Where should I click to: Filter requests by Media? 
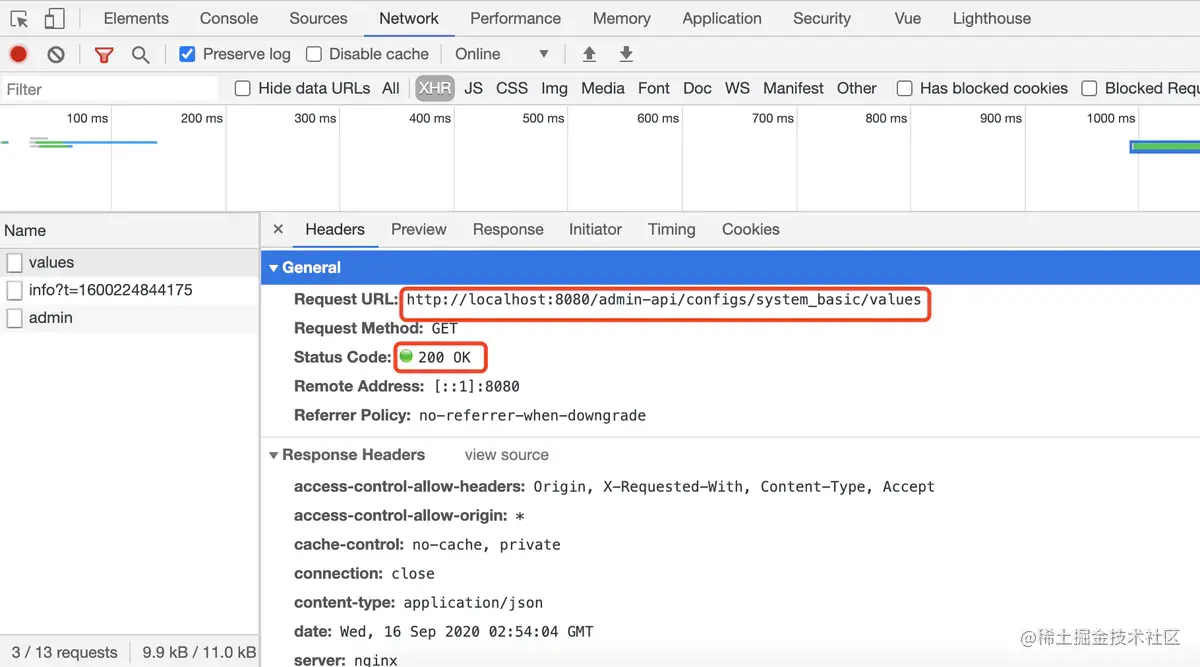tap(603, 88)
